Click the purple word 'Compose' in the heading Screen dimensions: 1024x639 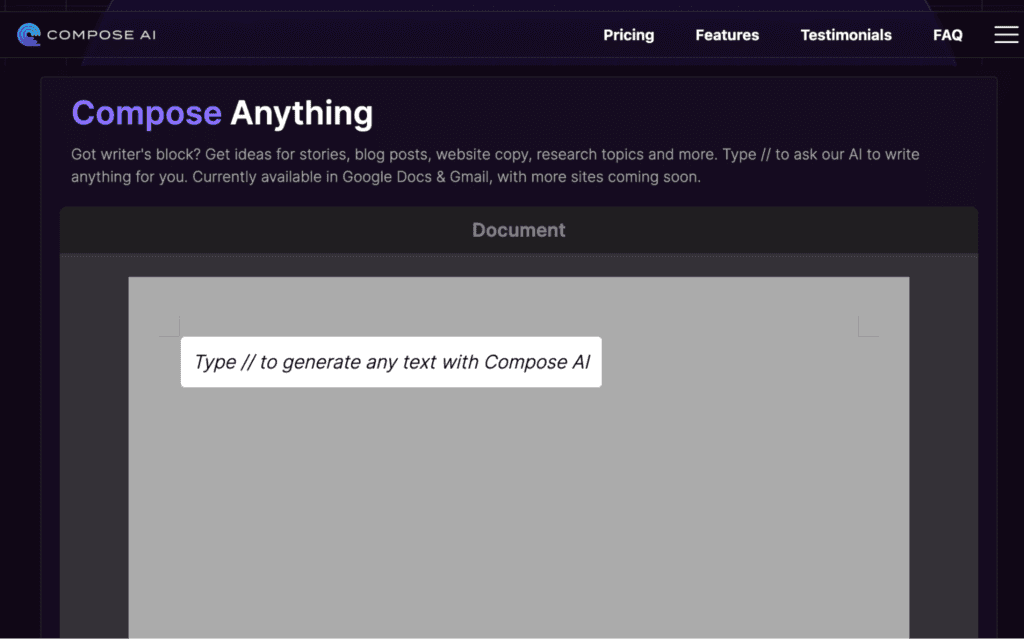point(146,113)
